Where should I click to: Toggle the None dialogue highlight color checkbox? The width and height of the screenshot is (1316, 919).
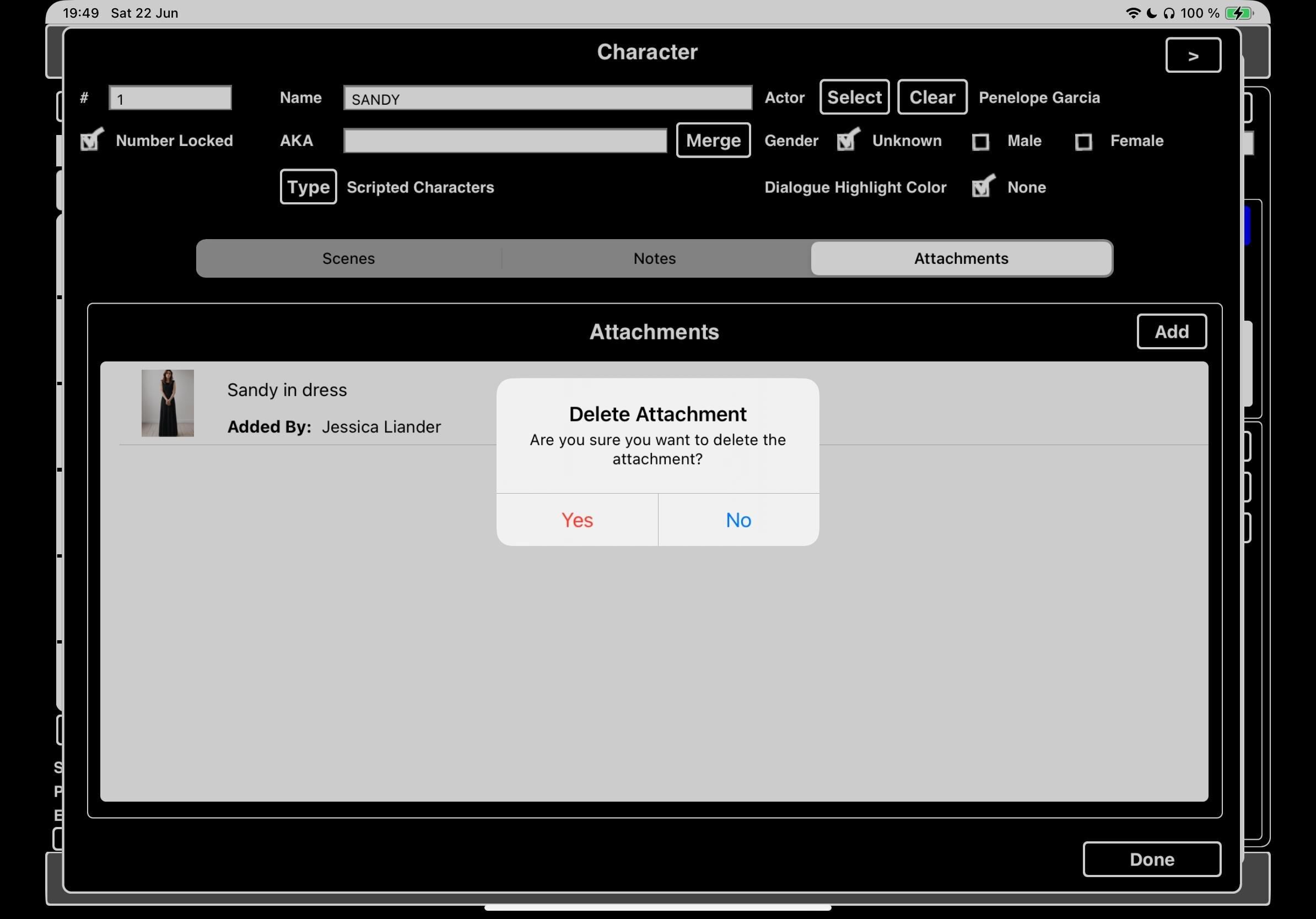(983, 187)
